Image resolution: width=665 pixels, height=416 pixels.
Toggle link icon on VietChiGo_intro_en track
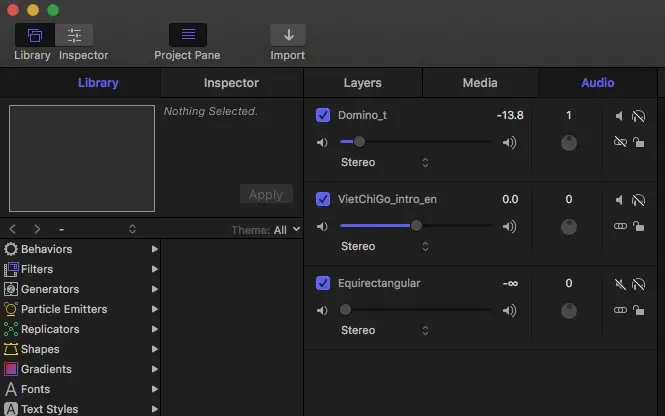coord(619,226)
